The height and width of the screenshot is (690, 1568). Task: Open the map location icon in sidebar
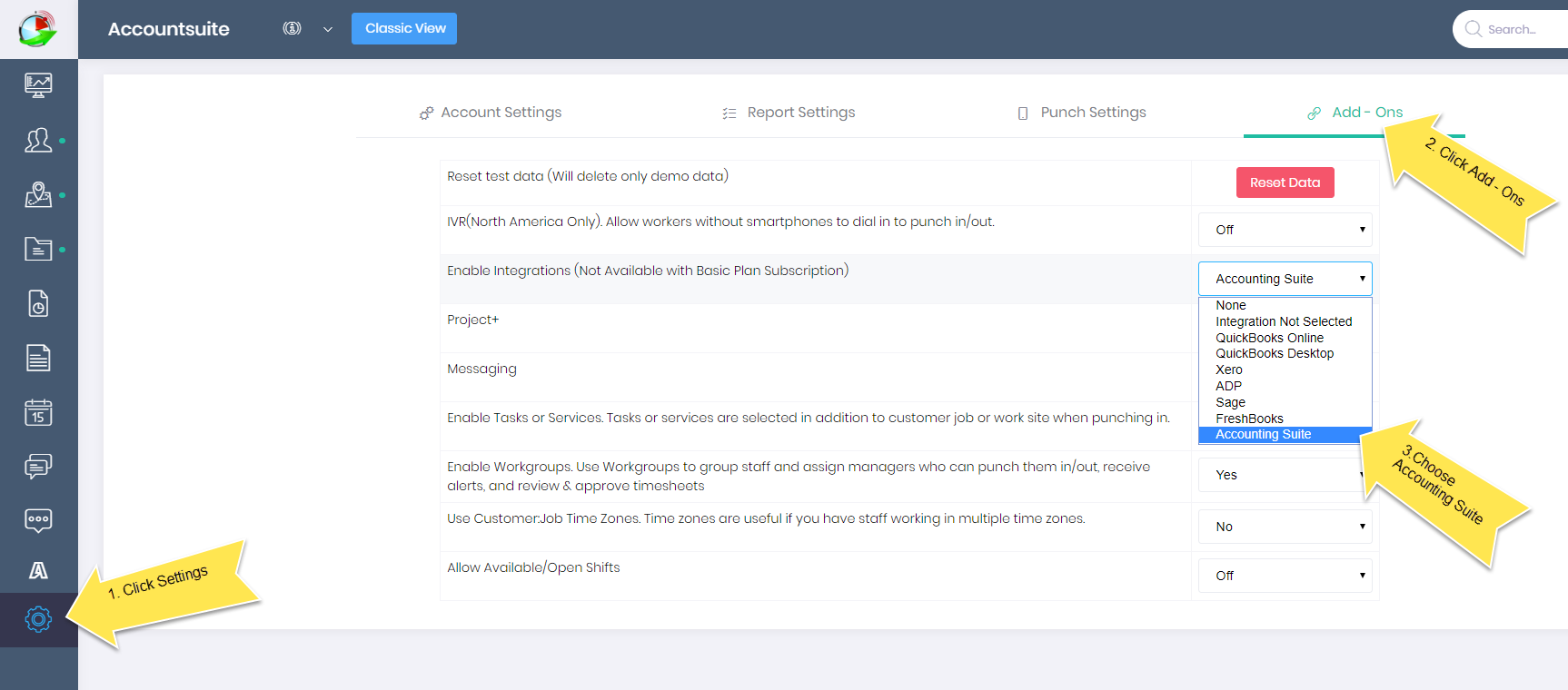coord(38,194)
